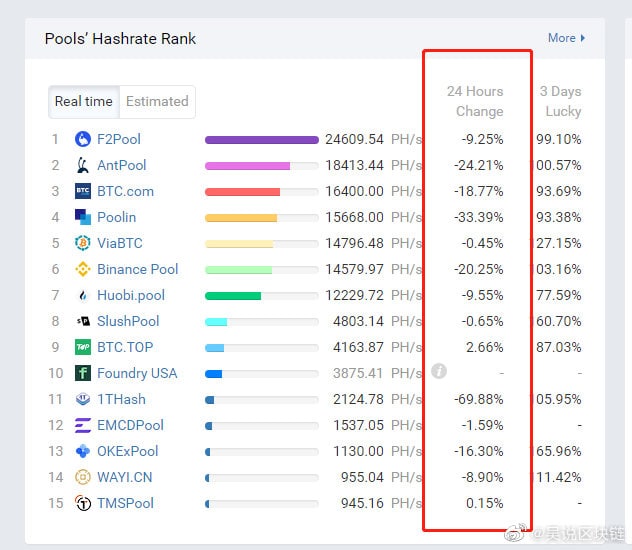The height and width of the screenshot is (550, 632).
Task: Click the -33.39% change for Poolin
Action: click(x=478, y=217)
